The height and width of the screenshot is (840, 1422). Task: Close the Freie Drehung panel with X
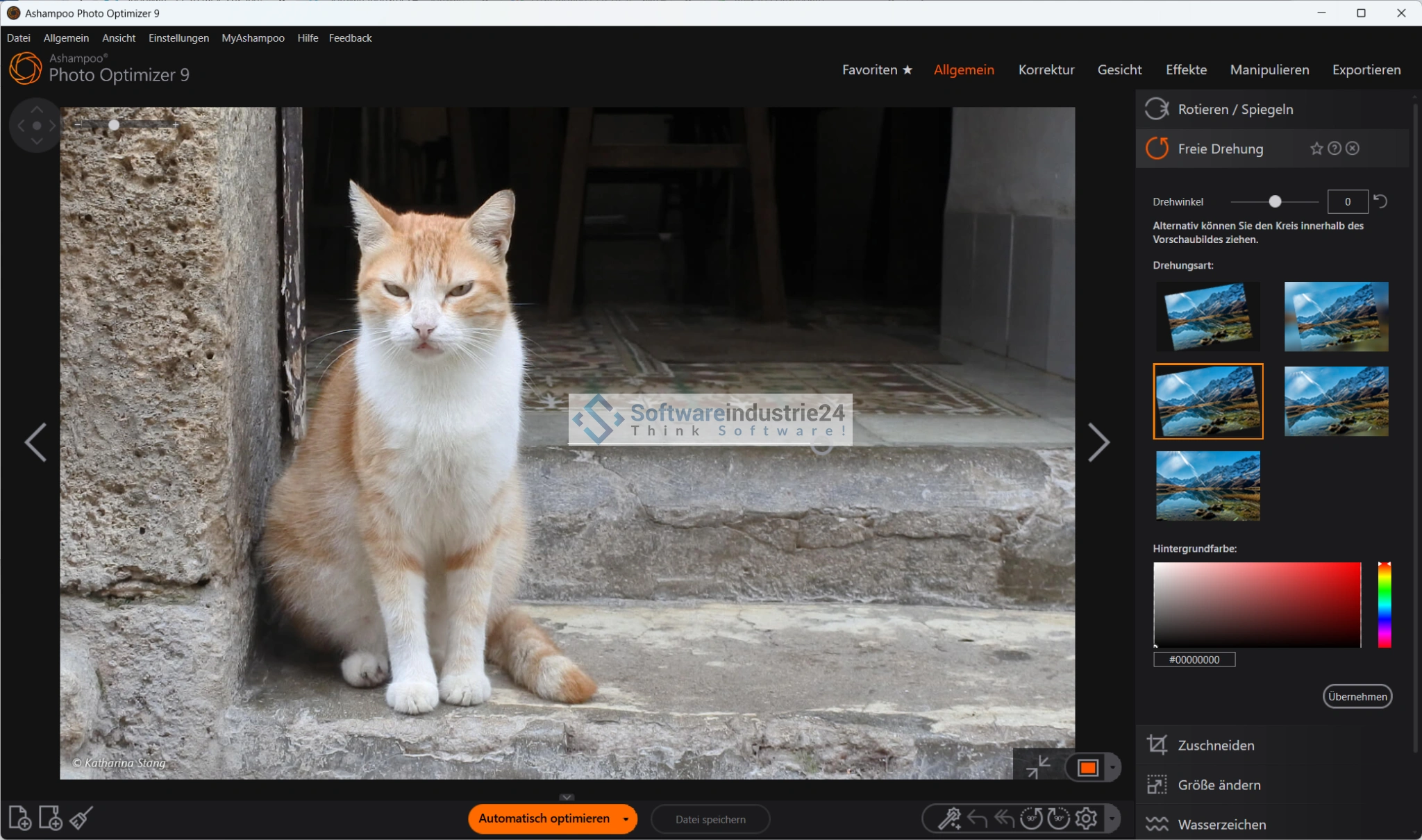click(1353, 149)
